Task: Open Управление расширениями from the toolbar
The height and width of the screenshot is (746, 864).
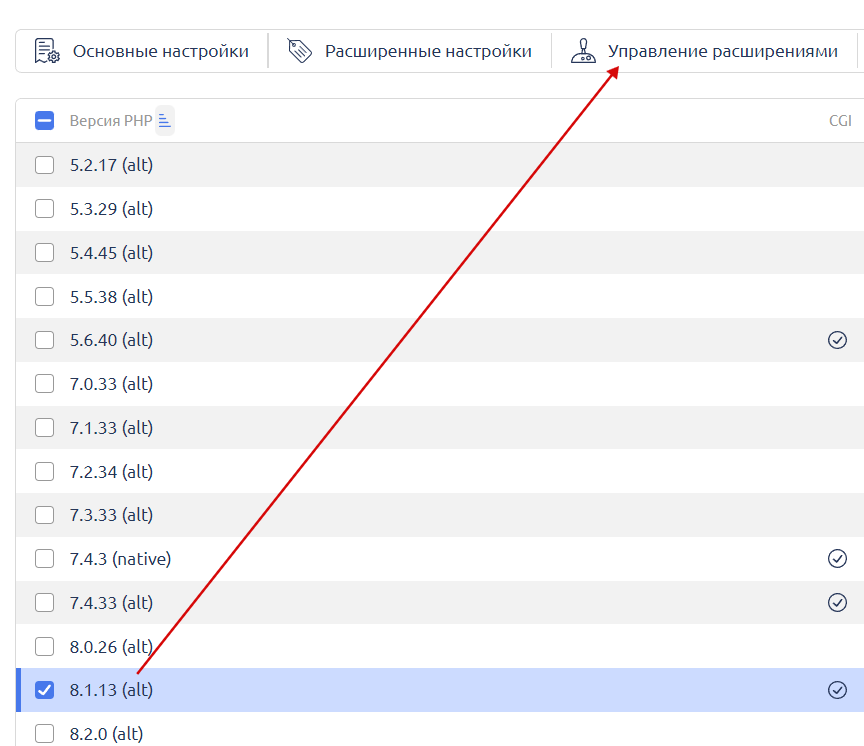Action: tap(722, 51)
